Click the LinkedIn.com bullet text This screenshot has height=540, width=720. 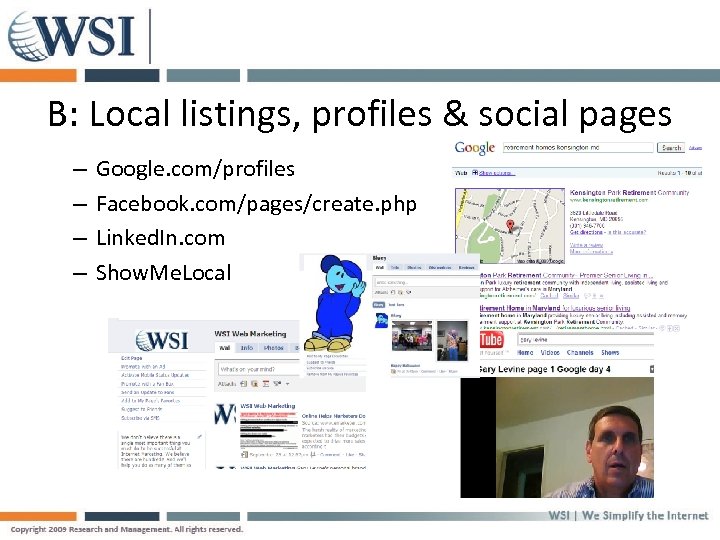tap(160, 238)
